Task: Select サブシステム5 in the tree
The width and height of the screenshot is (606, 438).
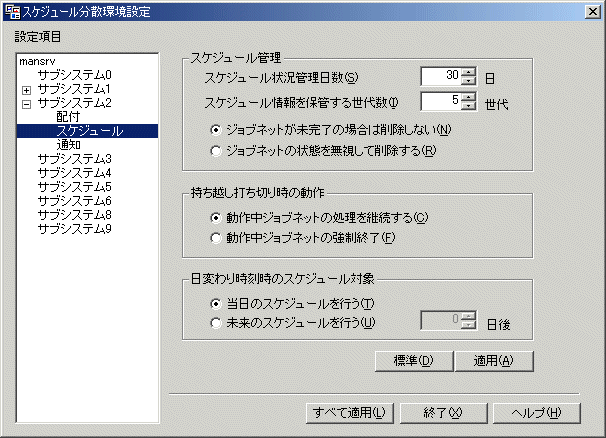Action: 75,186
